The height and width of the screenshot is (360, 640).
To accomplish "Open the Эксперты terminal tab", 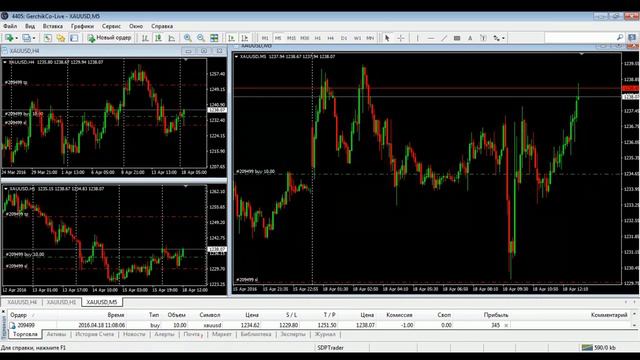I will [x=293, y=334].
